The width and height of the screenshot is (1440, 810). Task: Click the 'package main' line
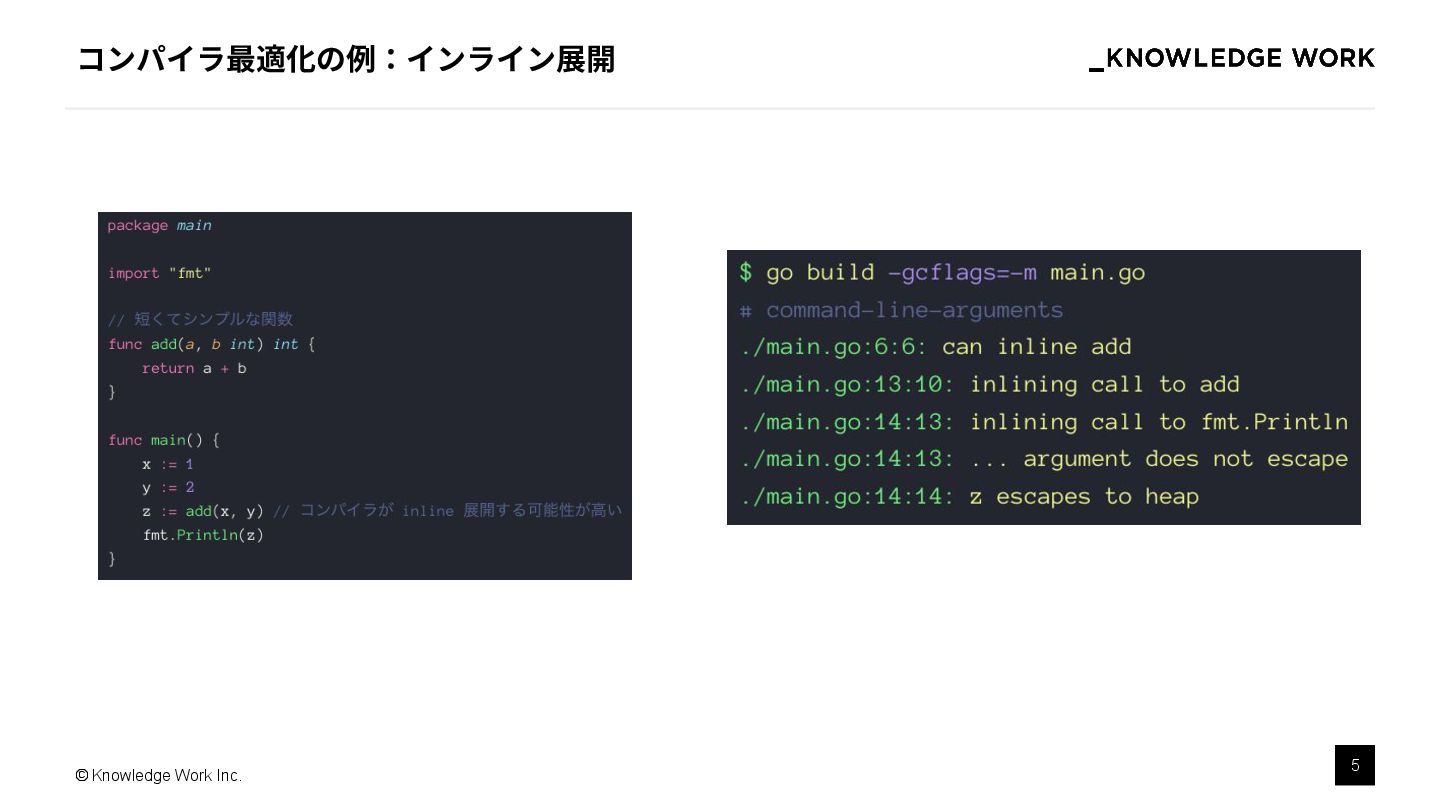coord(160,225)
